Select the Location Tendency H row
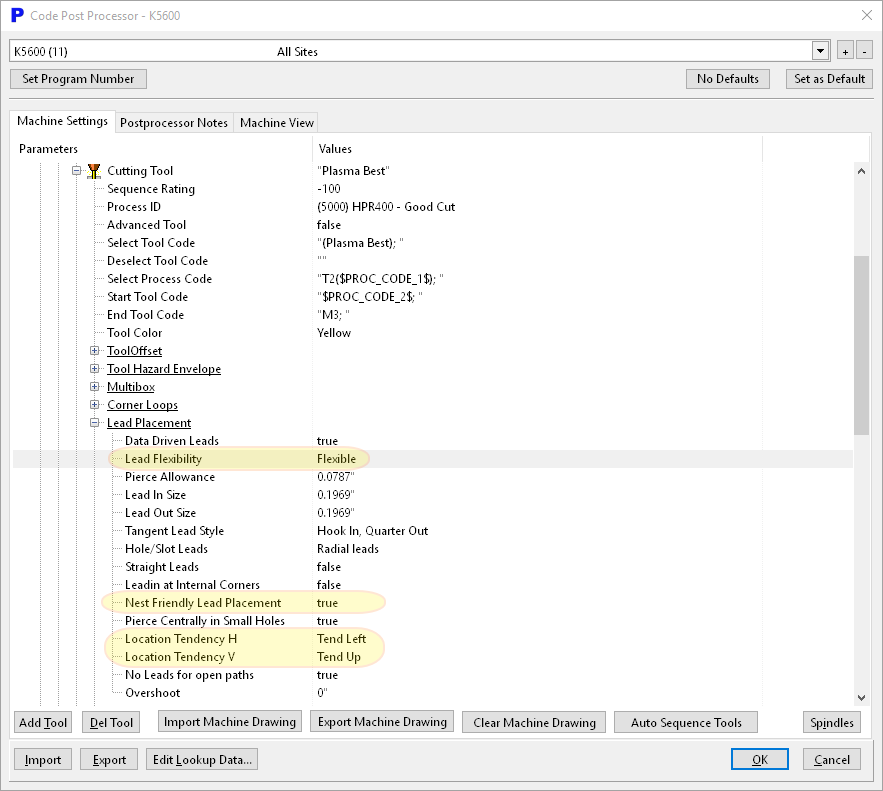883x791 pixels. 432,639
